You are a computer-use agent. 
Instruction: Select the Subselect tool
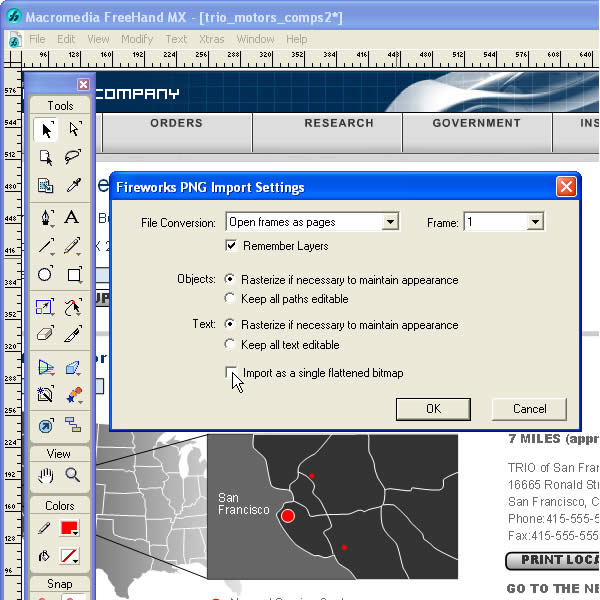tap(73, 129)
